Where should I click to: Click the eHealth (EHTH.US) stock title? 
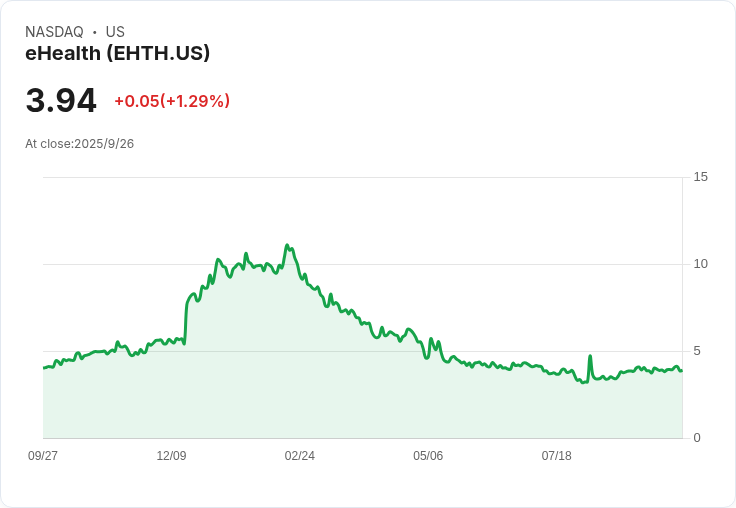117,54
